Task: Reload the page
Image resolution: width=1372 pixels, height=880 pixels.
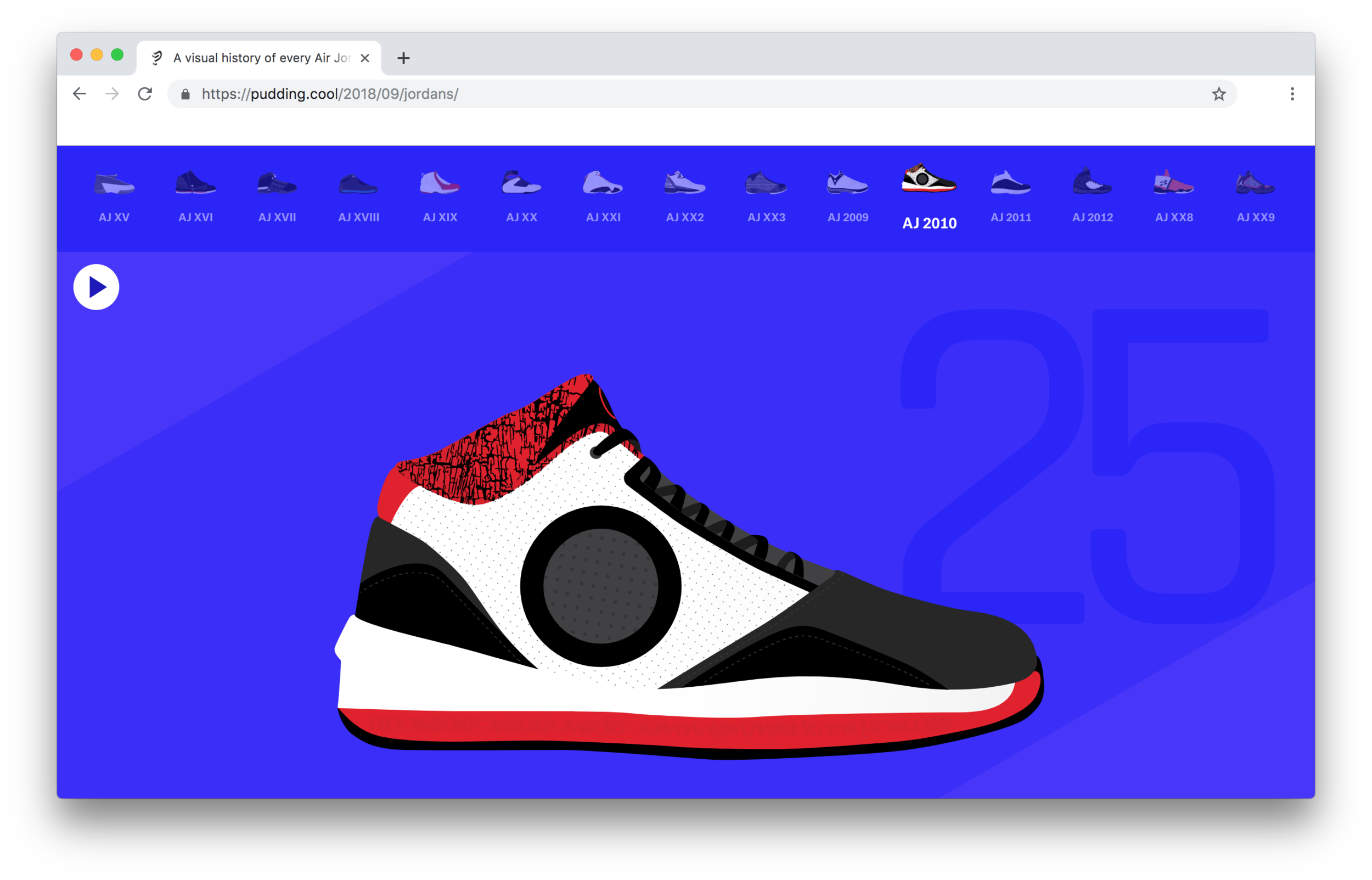Action: click(x=144, y=94)
